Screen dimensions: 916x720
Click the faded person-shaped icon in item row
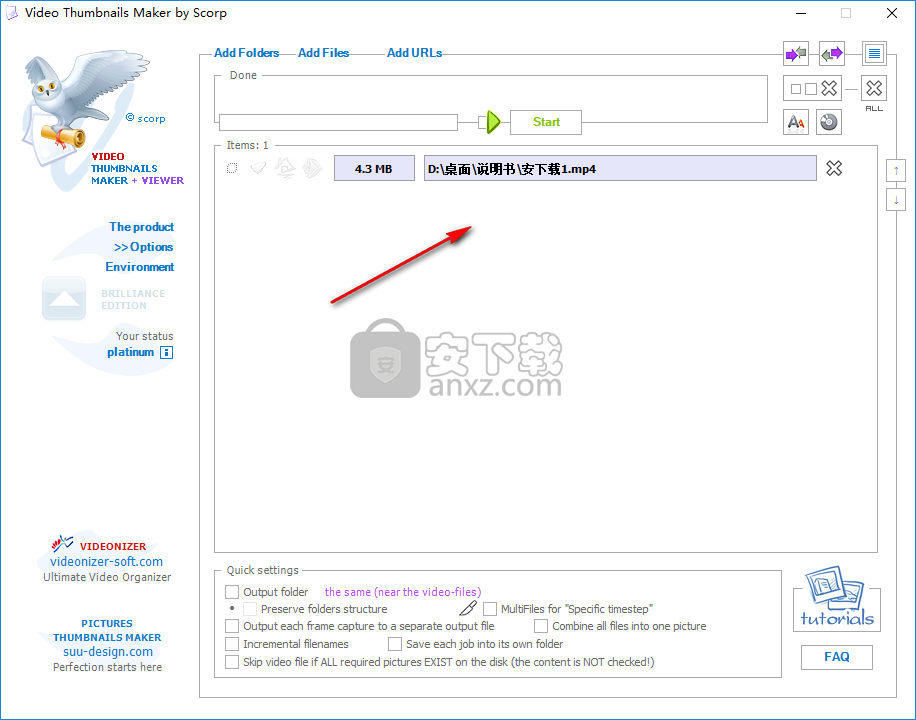[x=285, y=168]
